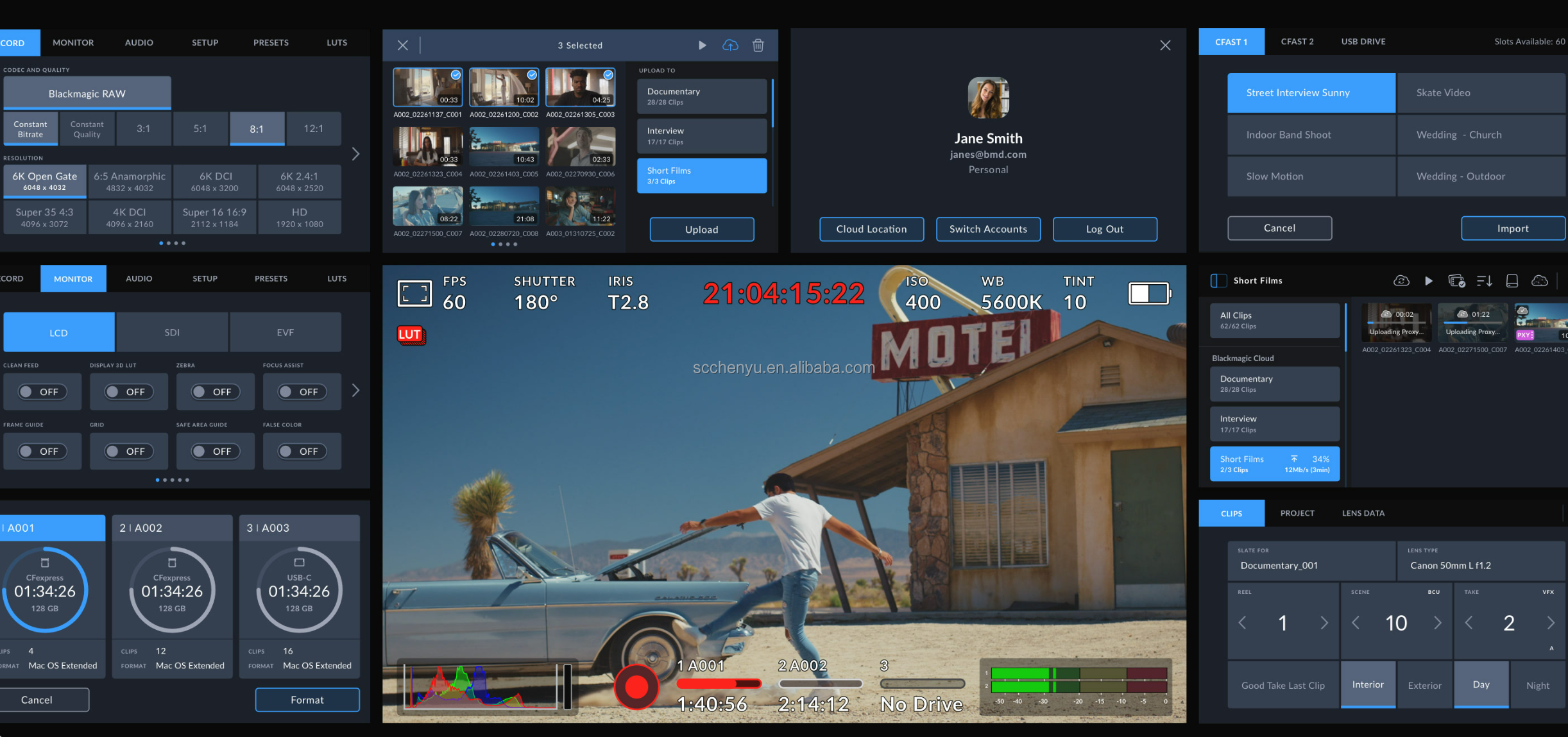Click the red LUT indicator on viewfinder
This screenshot has width=1568, height=737.
click(x=410, y=334)
